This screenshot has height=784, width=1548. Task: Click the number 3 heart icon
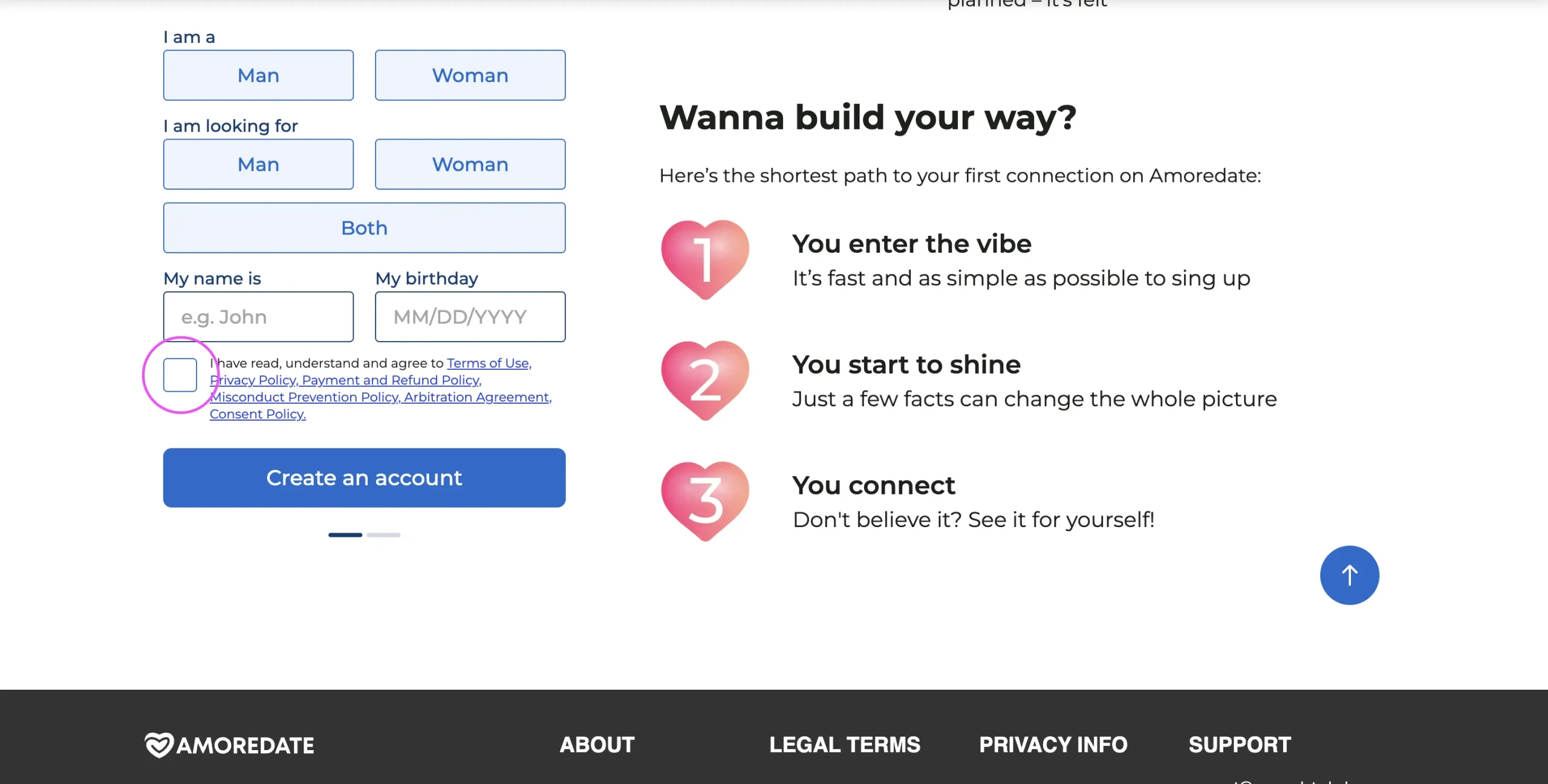point(705,501)
